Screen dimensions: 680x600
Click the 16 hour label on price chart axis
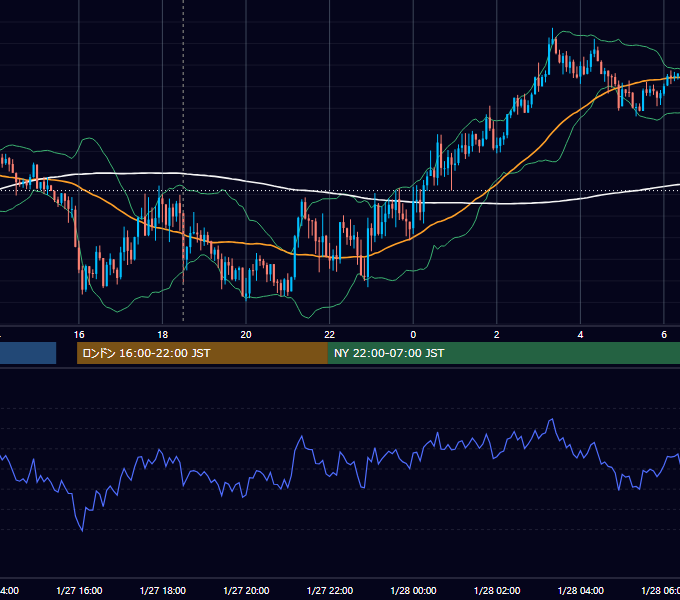pyautogui.click(x=79, y=335)
